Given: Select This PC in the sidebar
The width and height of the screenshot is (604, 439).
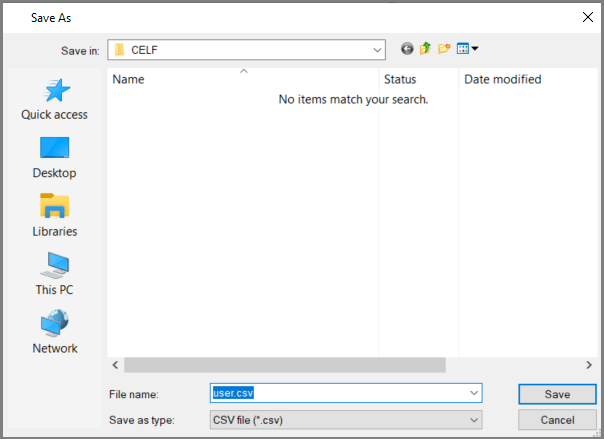Looking at the screenshot, I should coord(55,274).
